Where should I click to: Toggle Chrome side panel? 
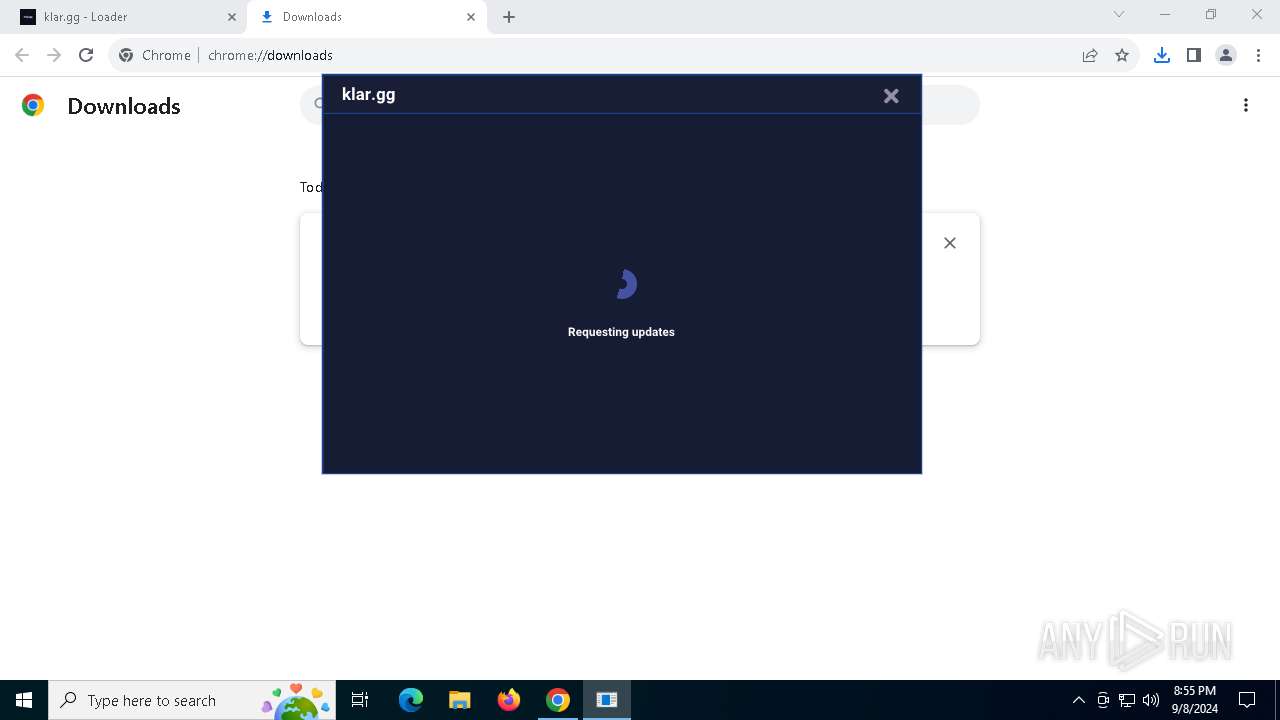(1194, 55)
